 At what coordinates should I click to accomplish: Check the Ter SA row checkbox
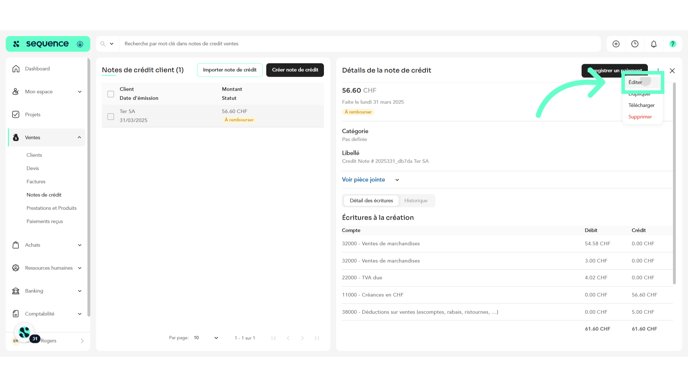(111, 116)
